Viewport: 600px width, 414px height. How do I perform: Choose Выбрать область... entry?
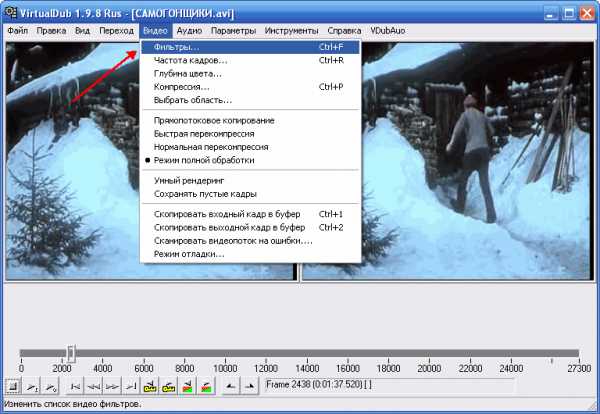[251, 100]
